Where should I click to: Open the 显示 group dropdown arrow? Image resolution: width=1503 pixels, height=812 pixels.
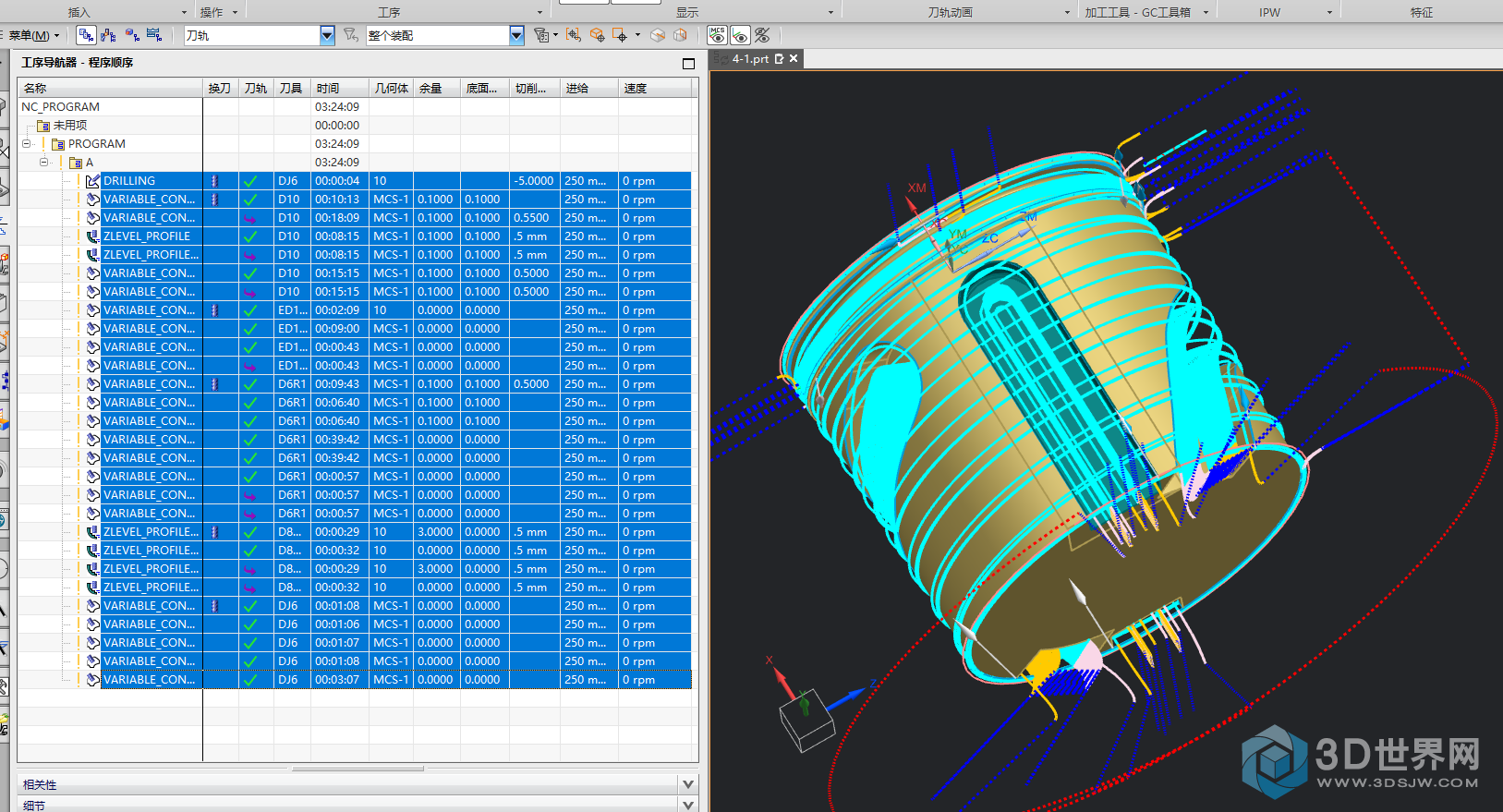point(830,12)
